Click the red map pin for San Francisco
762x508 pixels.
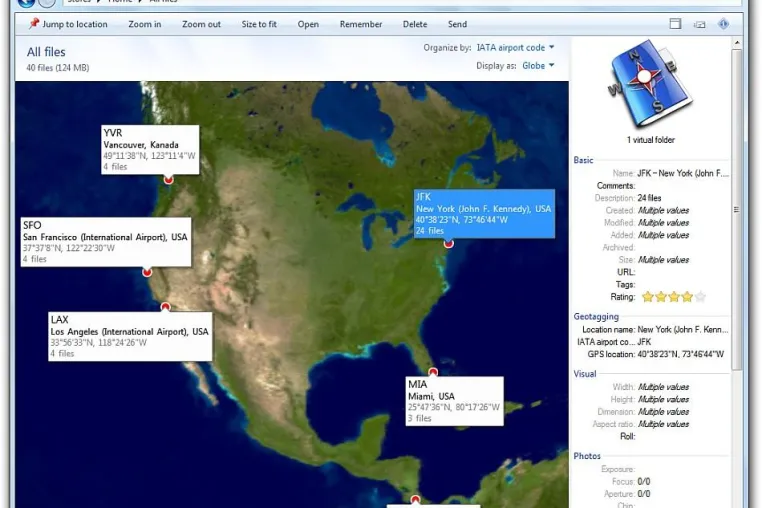pyautogui.click(x=147, y=272)
